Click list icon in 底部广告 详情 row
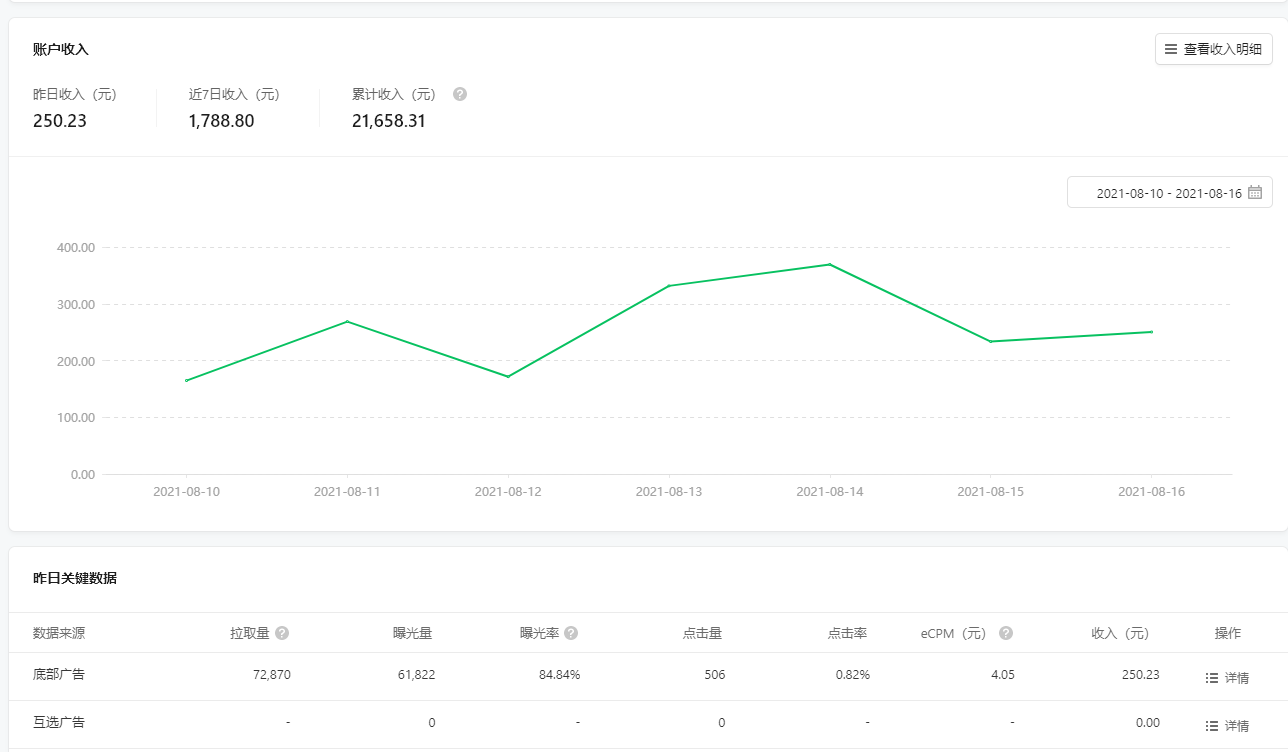The height and width of the screenshot is (752, 1288). pyautogui.click(x=1212, y=677)
